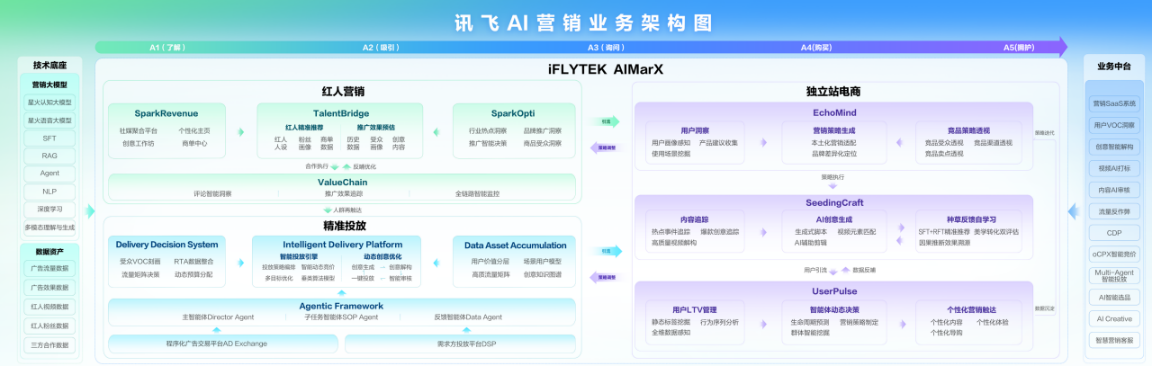Viewport: 1152px width, 366px height.
Task: Click the 广告效果数据 box
Action: tap(50, 287)
